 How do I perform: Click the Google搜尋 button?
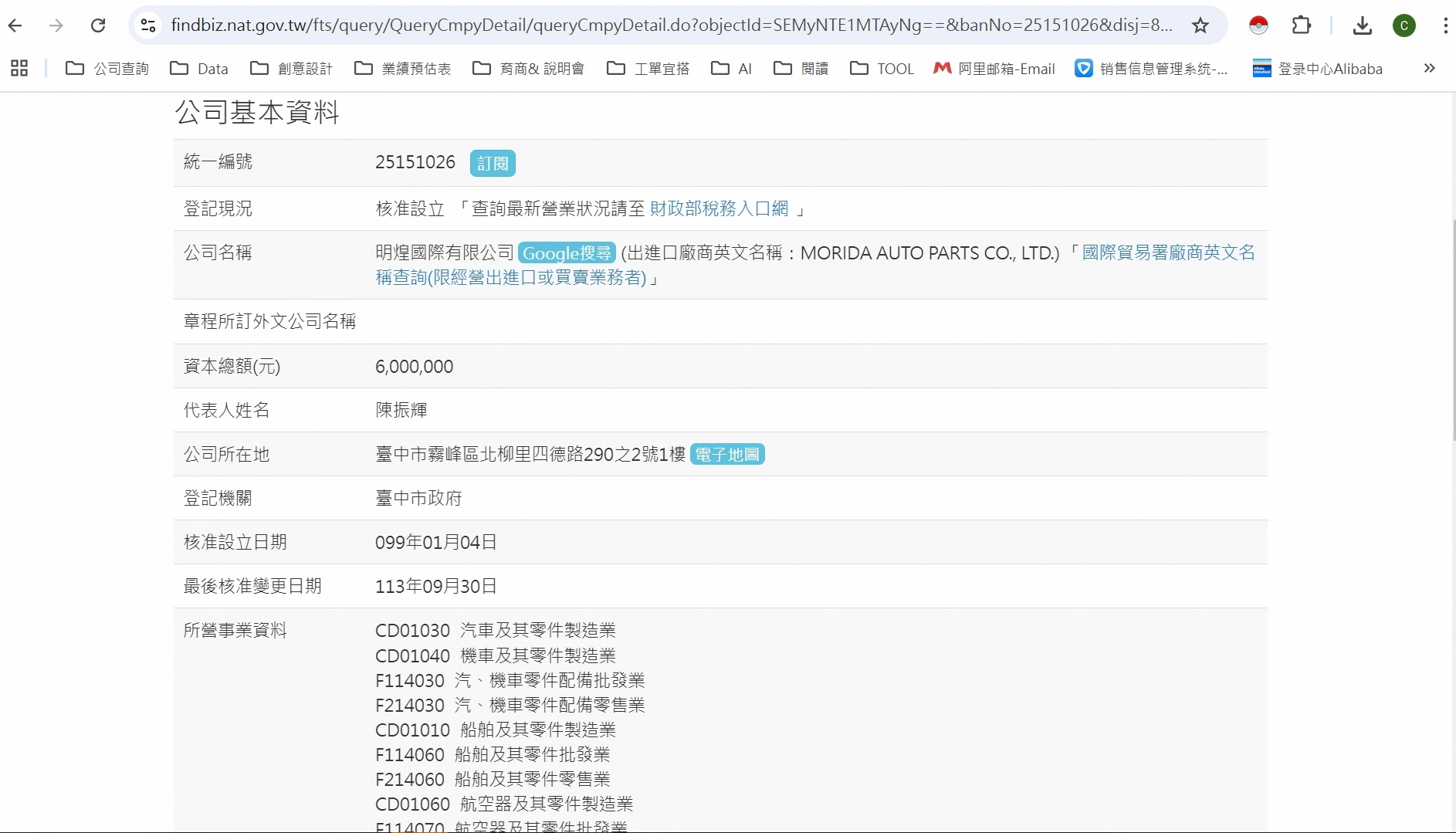click(567, 253)
